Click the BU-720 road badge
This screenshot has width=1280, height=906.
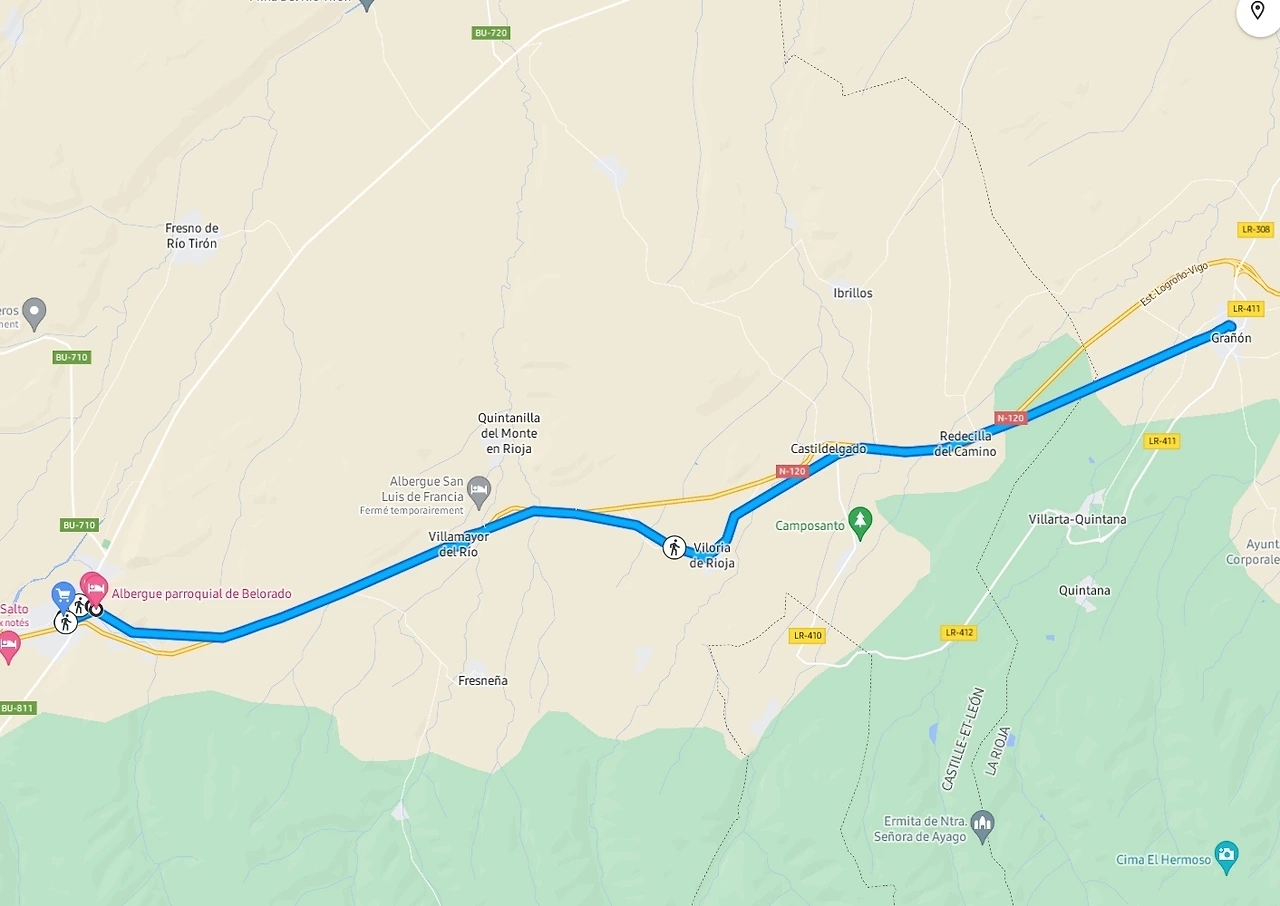[491, 33]
